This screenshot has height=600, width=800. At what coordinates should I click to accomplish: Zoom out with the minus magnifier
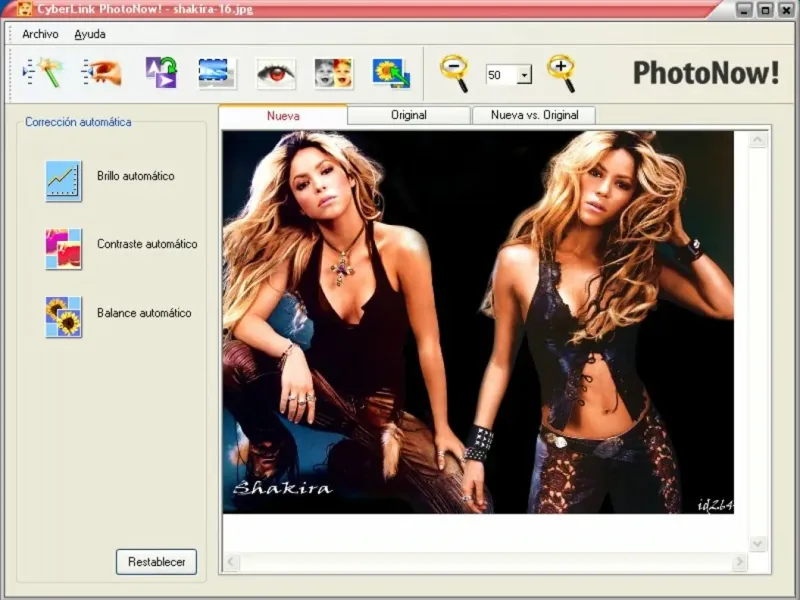click(x=454, y=74)
